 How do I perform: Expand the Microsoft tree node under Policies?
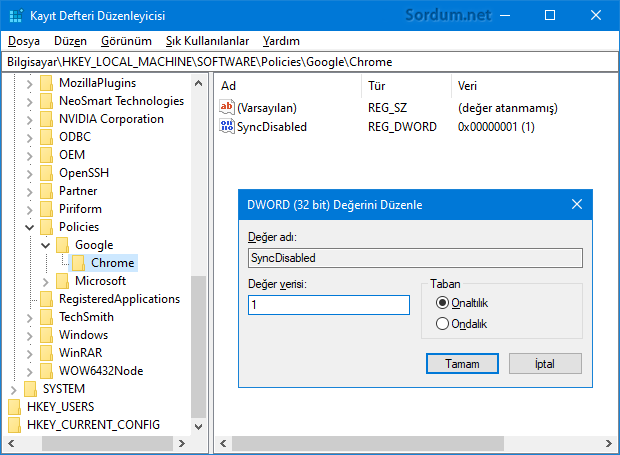click(x=45, y=282)
